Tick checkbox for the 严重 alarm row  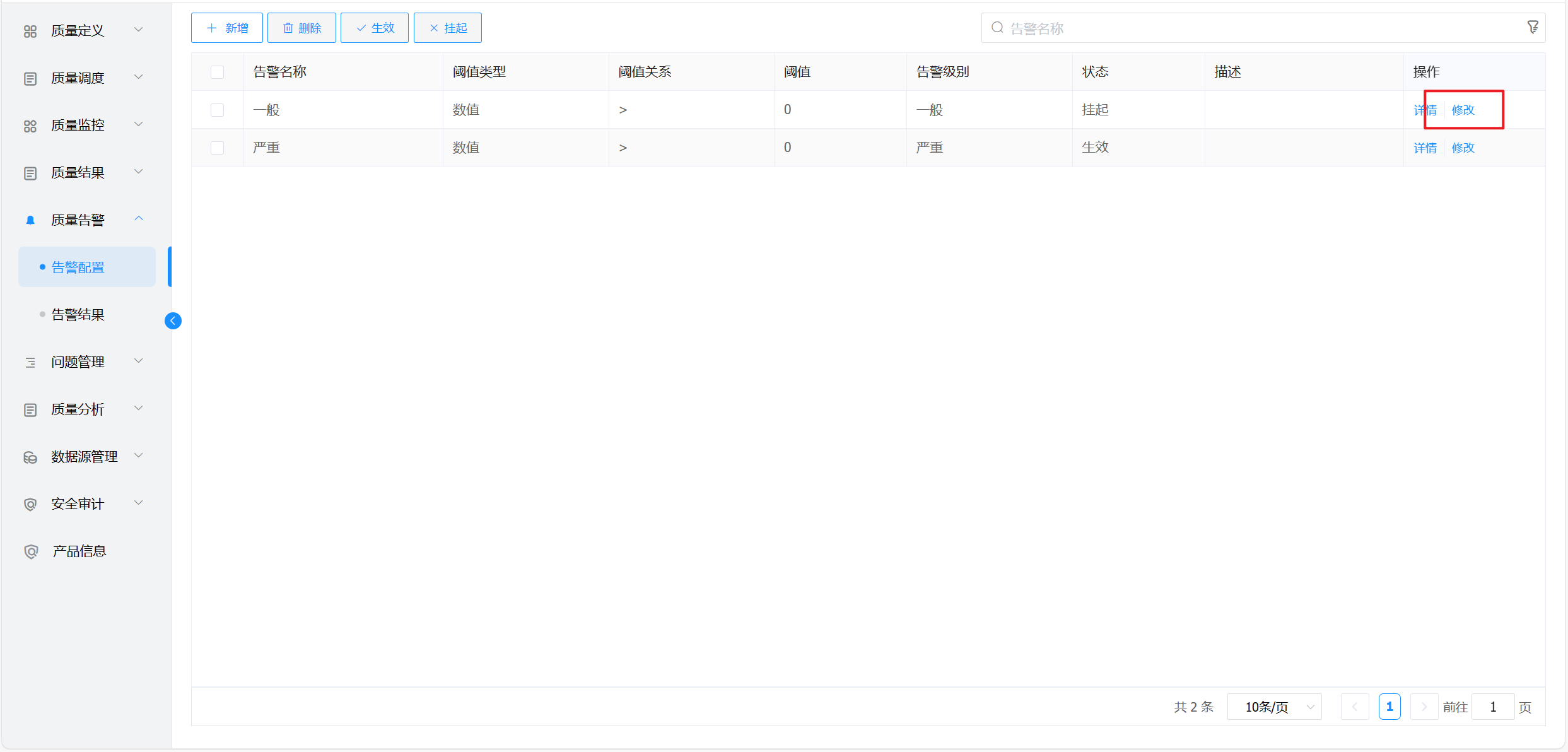pos(217,148)
